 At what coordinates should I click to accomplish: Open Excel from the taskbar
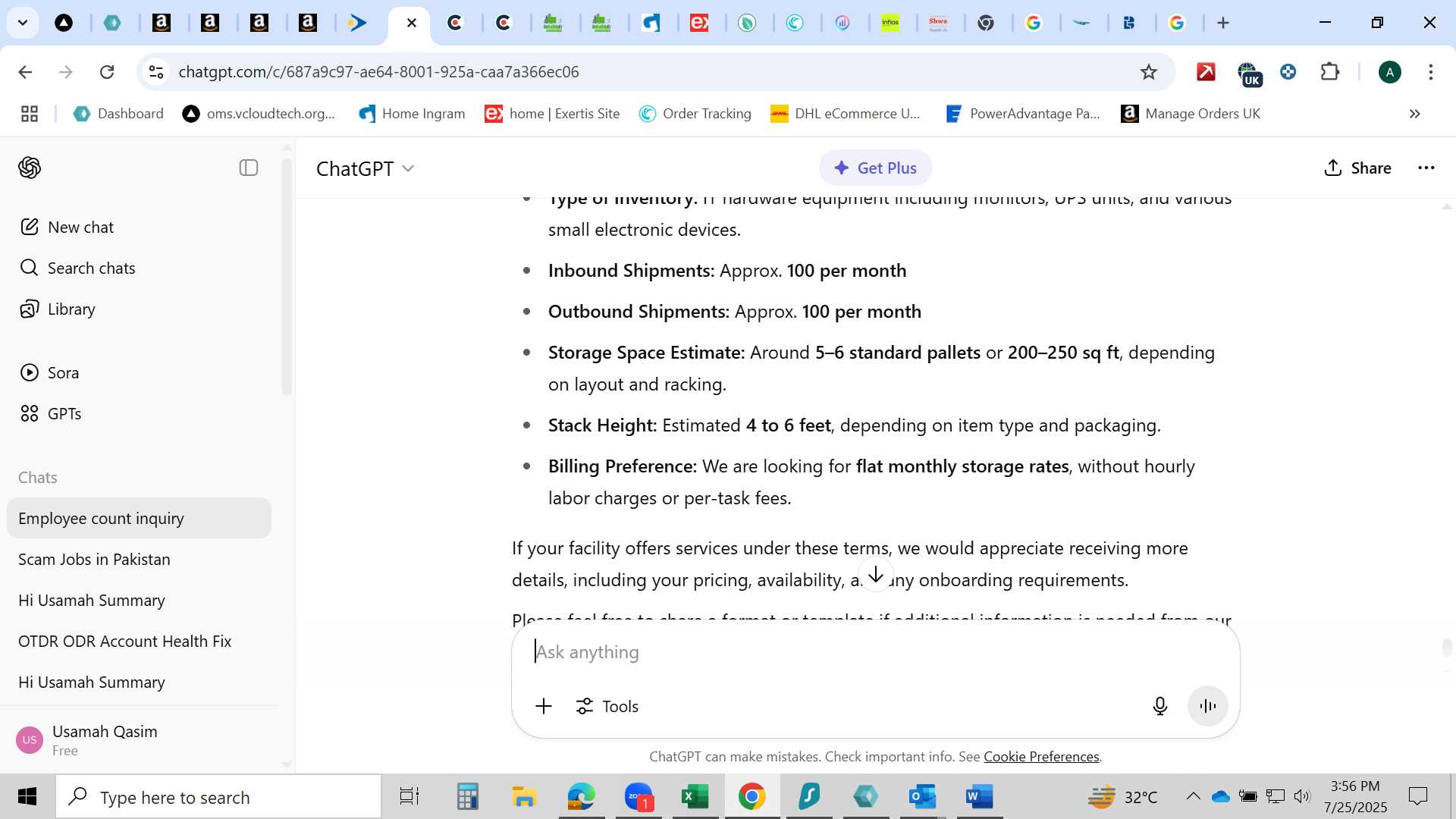[695, 796]
